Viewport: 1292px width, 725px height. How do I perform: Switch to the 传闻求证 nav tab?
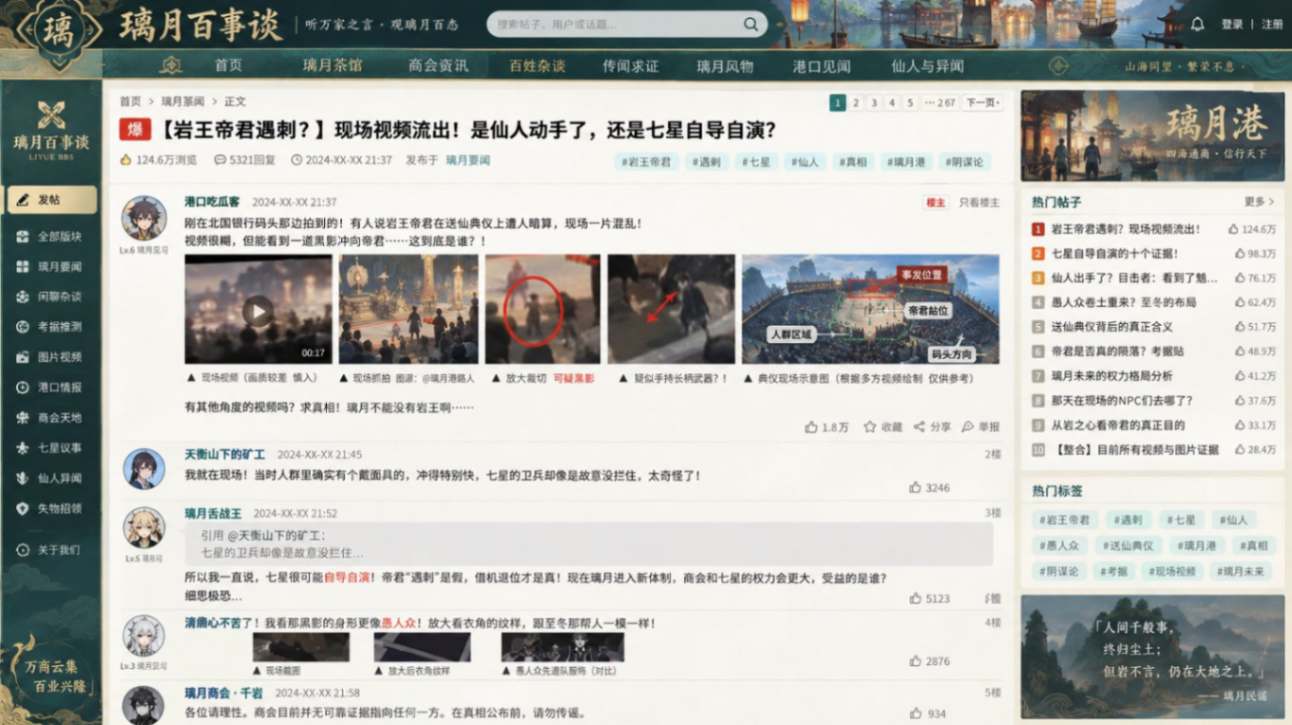click(630, 66)
